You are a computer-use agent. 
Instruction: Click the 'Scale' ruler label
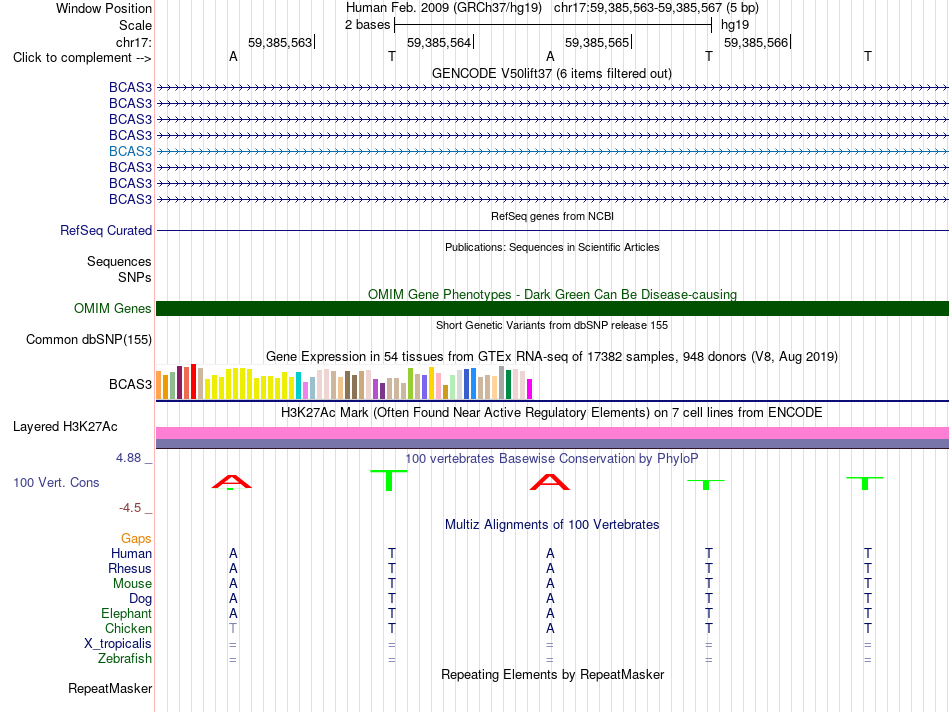pos(135,25)
